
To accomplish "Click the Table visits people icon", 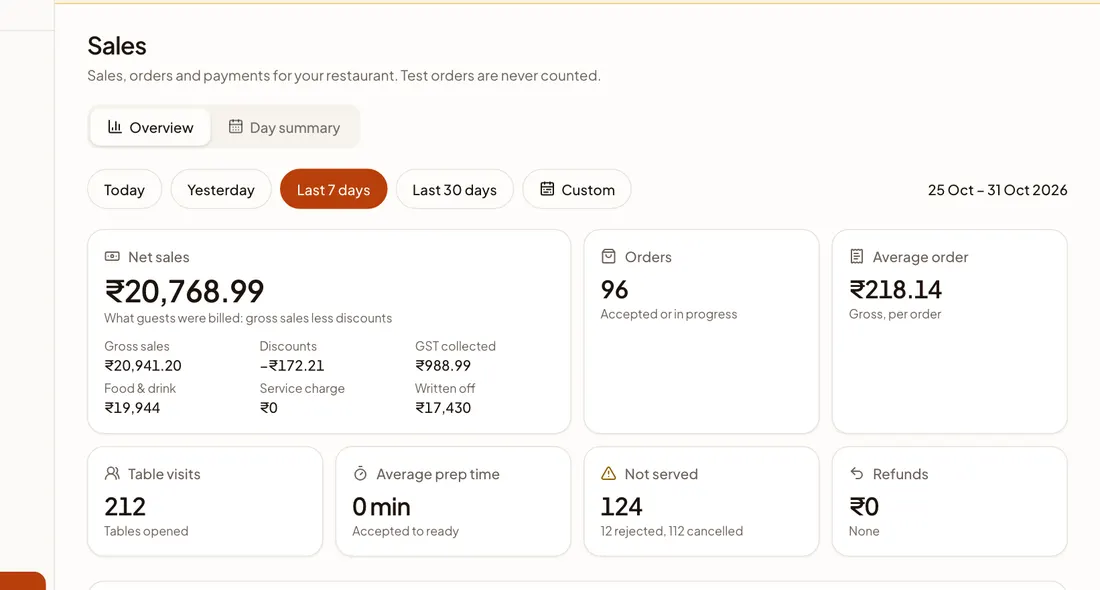I will 112,474.
